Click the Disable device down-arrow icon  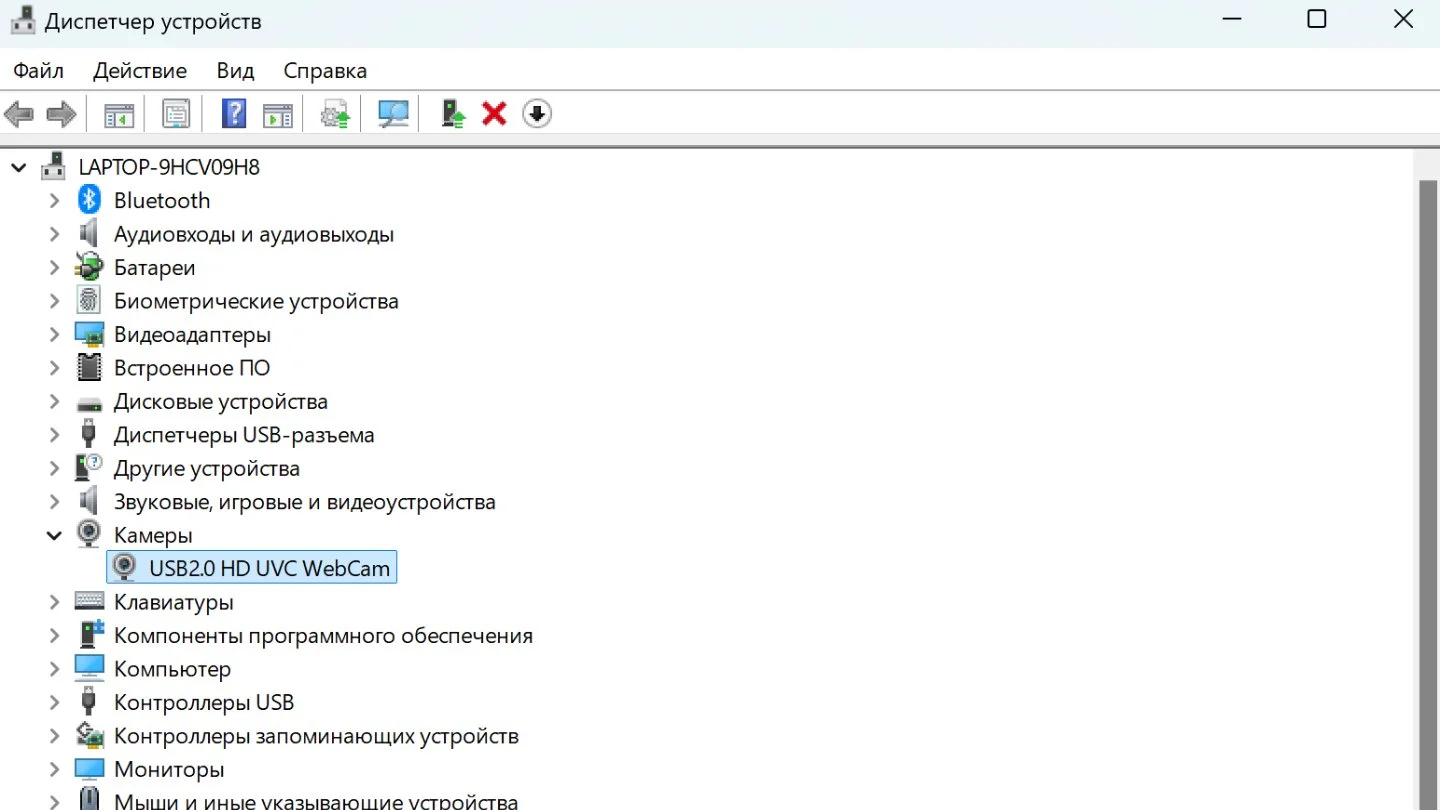[537, 114]
